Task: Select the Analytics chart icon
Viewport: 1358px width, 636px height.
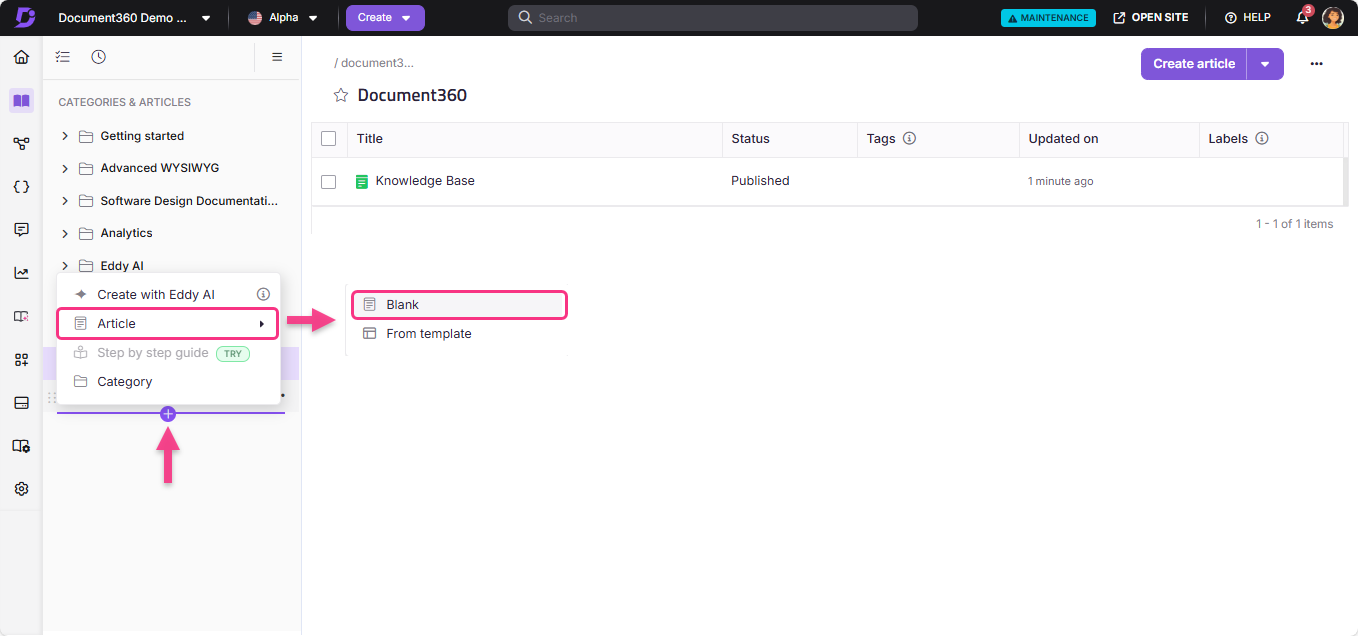Action: coord(21,272)
